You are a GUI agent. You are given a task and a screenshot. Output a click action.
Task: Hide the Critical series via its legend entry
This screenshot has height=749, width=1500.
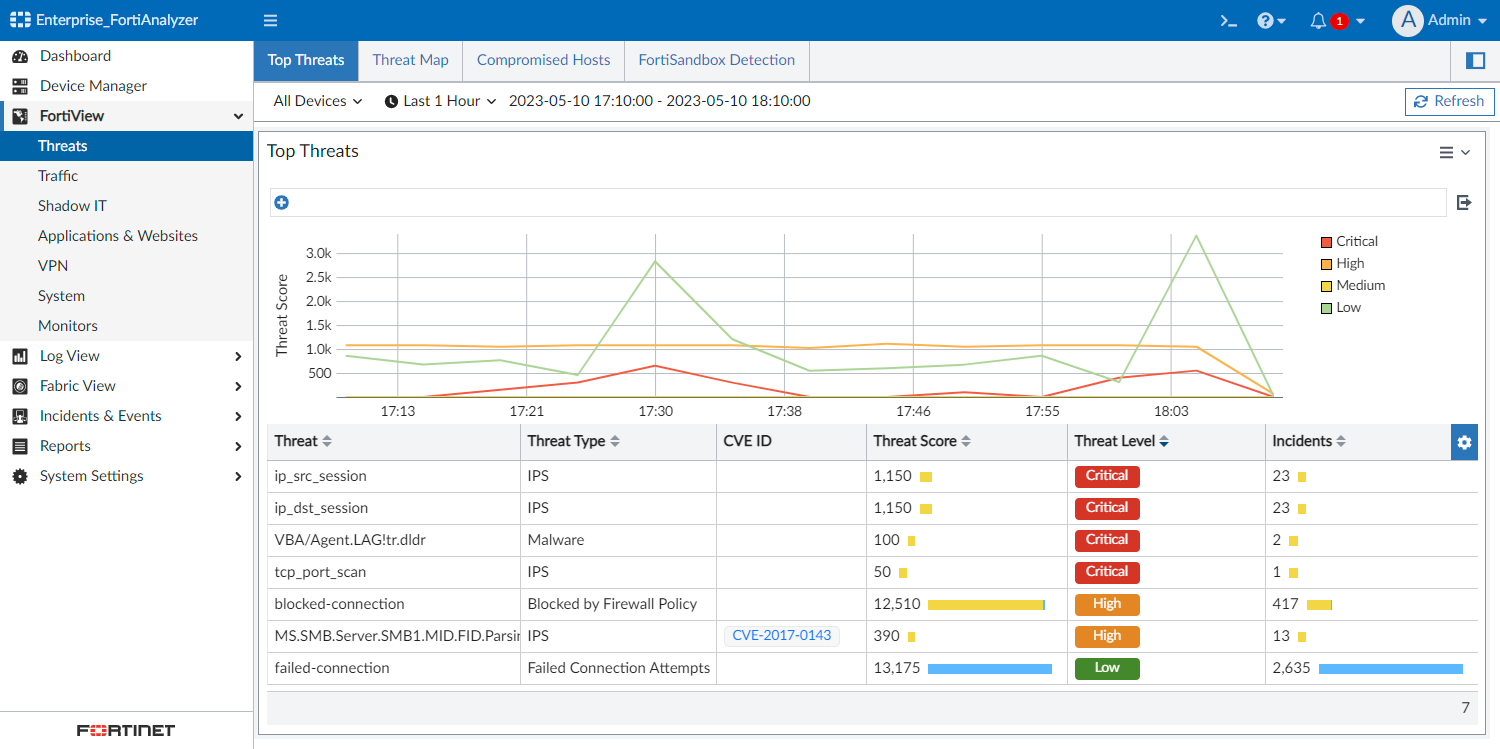coord(1352,241)
